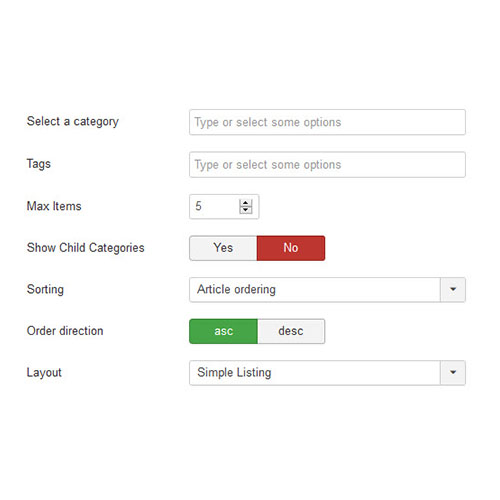
Task: Click the Max Items increment arrow
Action: click(246, 203)
